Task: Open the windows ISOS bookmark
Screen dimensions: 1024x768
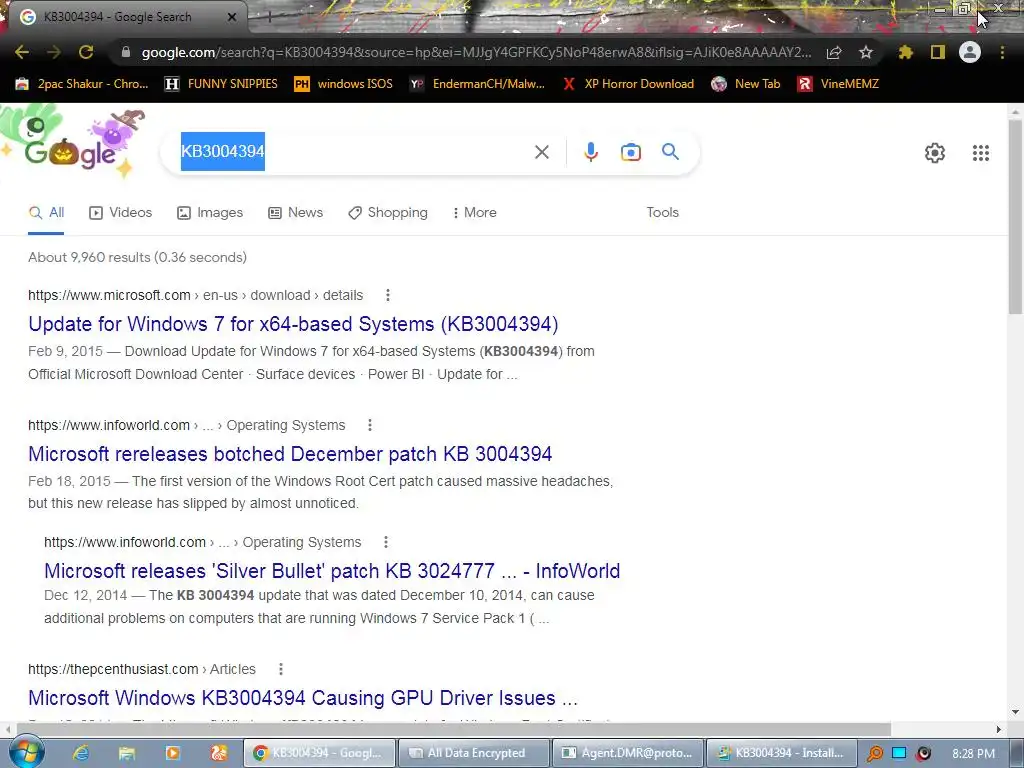Action: tap(344, 84)
